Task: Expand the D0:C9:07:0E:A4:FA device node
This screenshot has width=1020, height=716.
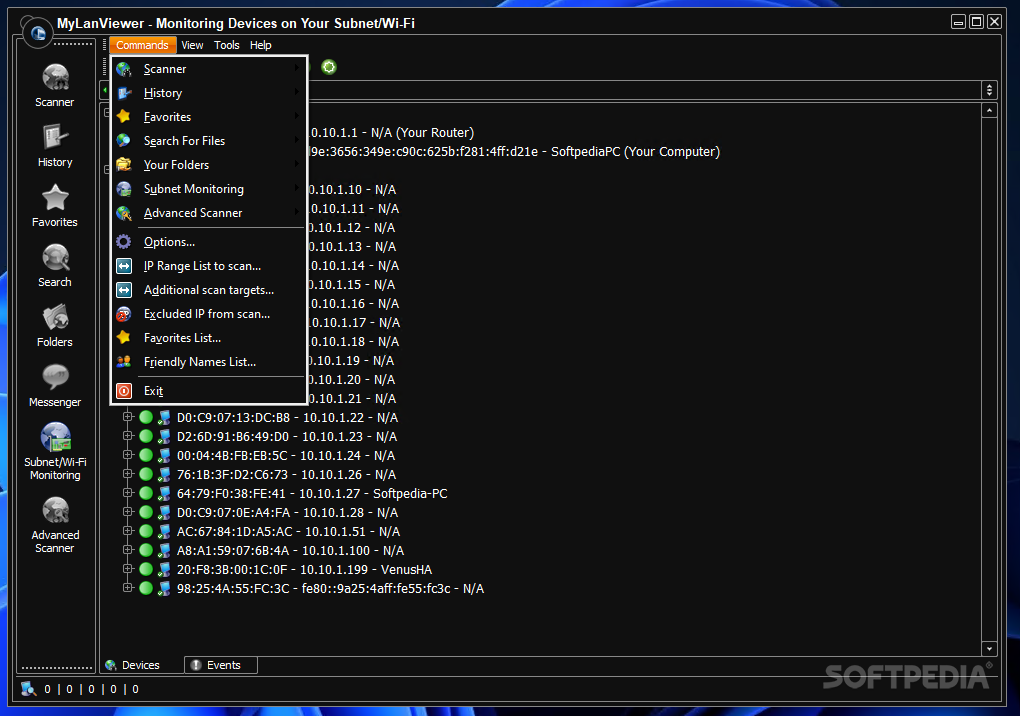Action: tap(128, 512)
